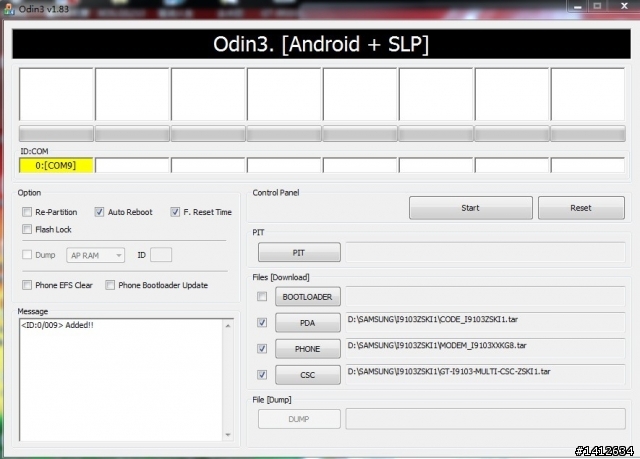640x459 pixels.
Task: Uncheck the PDA file checkbox
Action: (x=262, y=323)
